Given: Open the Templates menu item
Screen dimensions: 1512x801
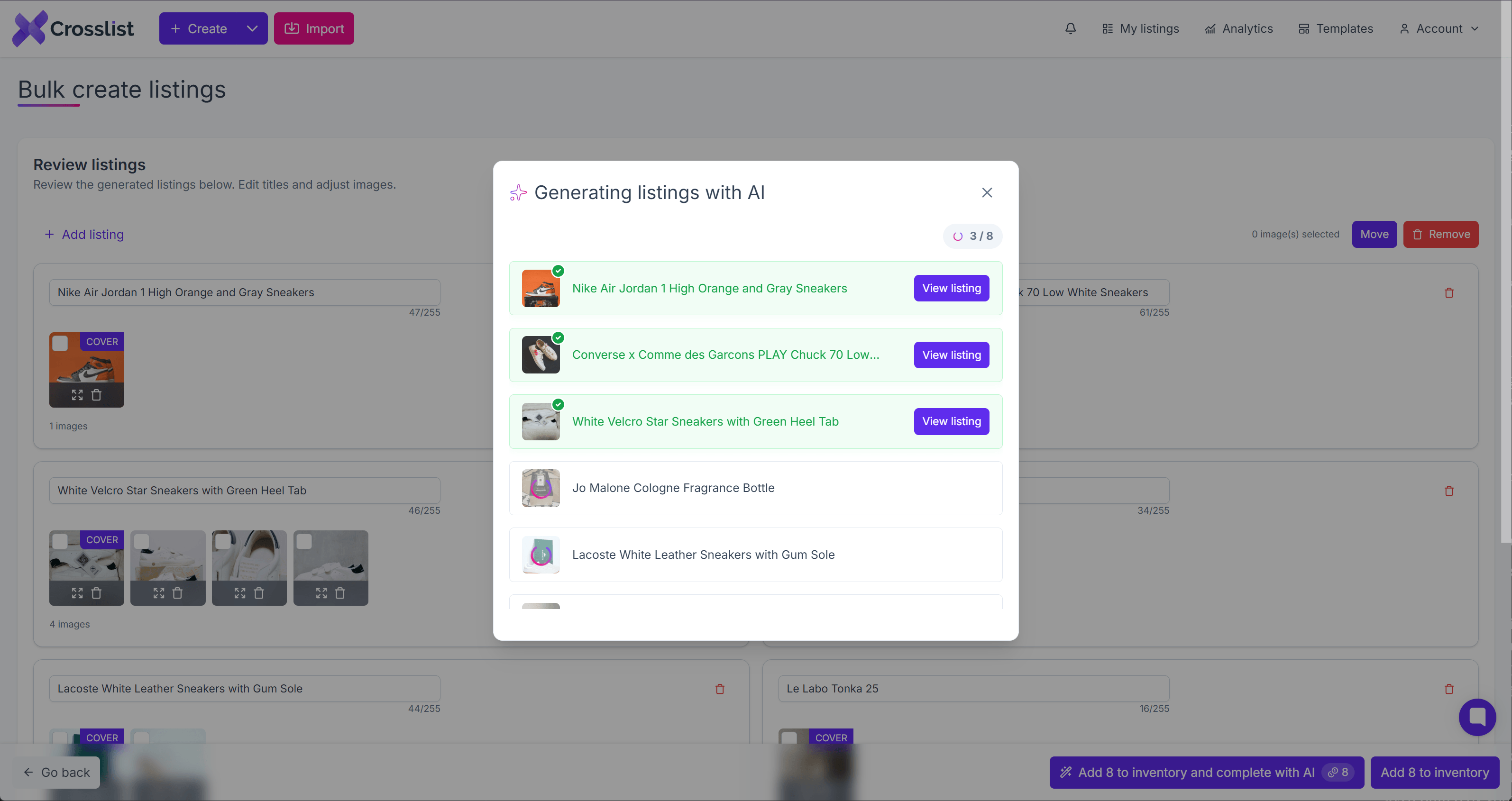Looking at the screenshot, I should (x=1335, y=28).
